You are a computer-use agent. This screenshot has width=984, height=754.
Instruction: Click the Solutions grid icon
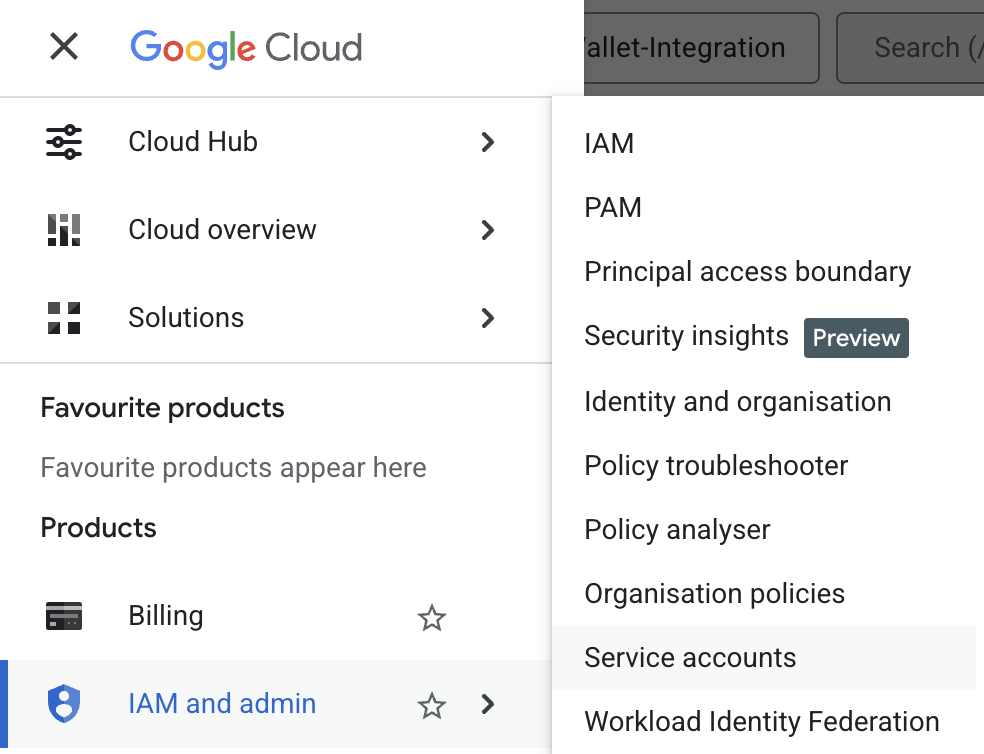(64, 318)
